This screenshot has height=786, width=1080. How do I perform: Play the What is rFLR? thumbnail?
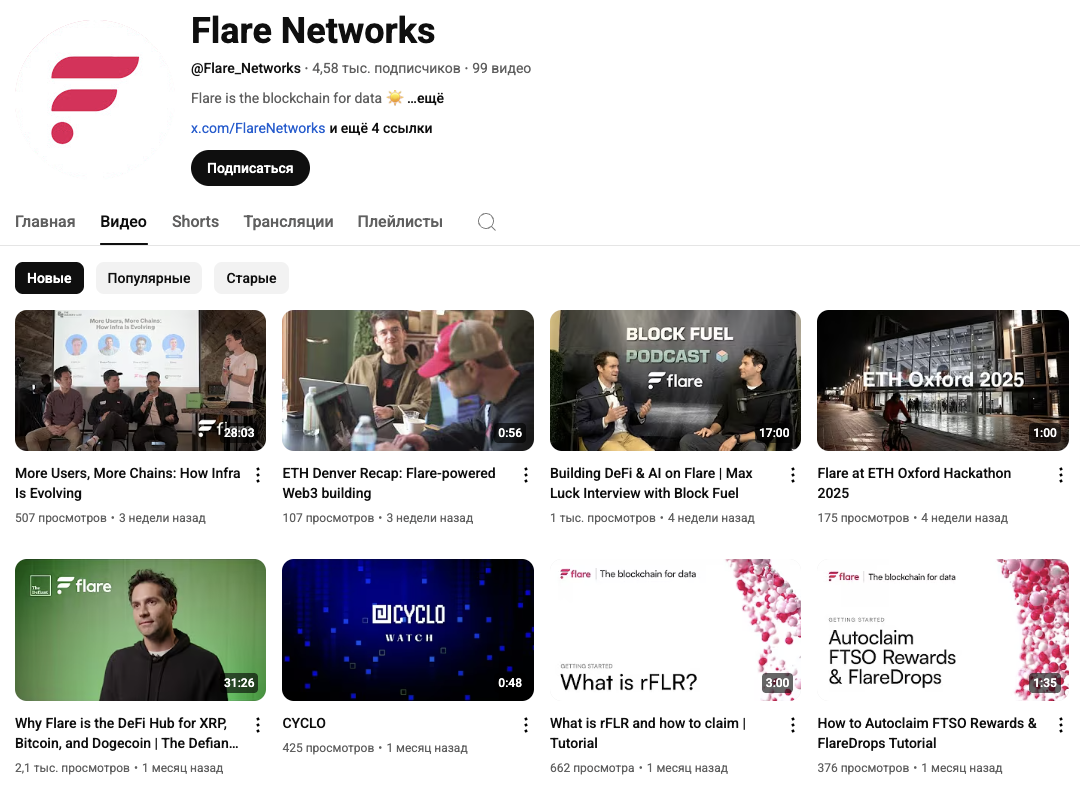coord(675,630)
